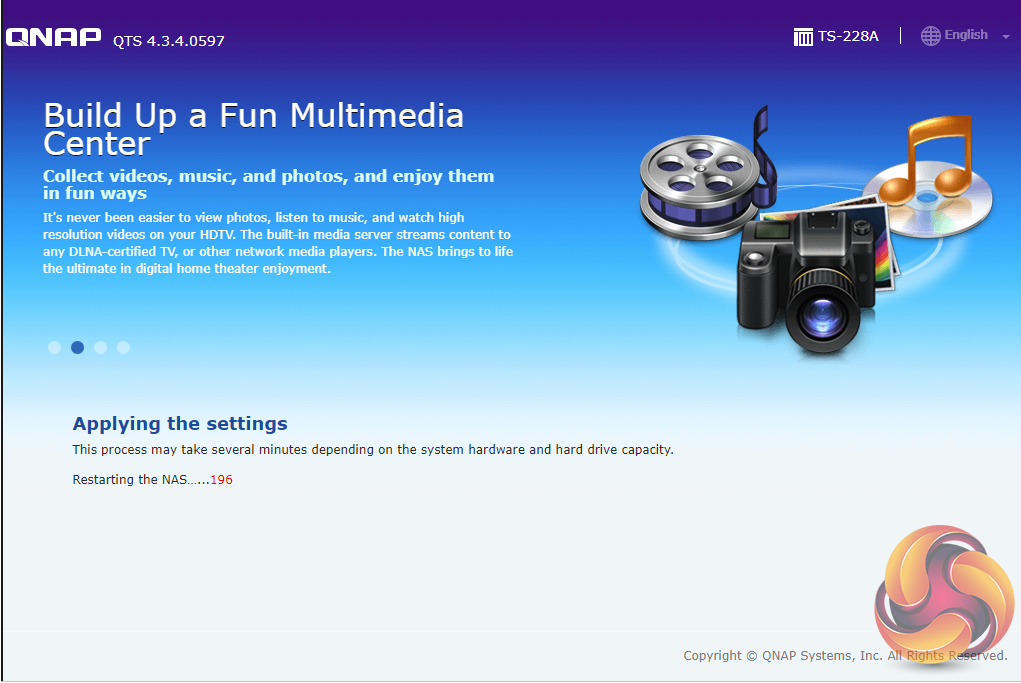Click the QNAP logo
The image size is (1021, 683).
(x=53, y=37)
